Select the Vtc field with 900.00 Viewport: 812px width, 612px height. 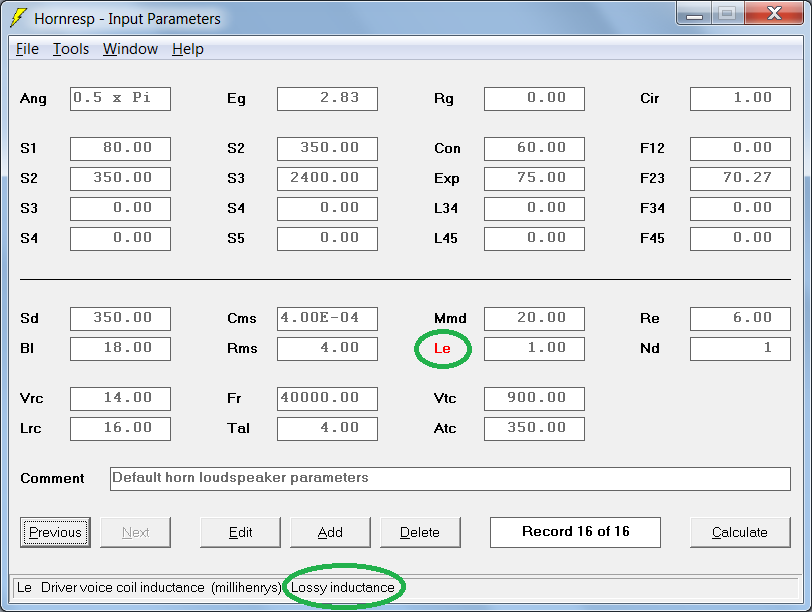534,399
